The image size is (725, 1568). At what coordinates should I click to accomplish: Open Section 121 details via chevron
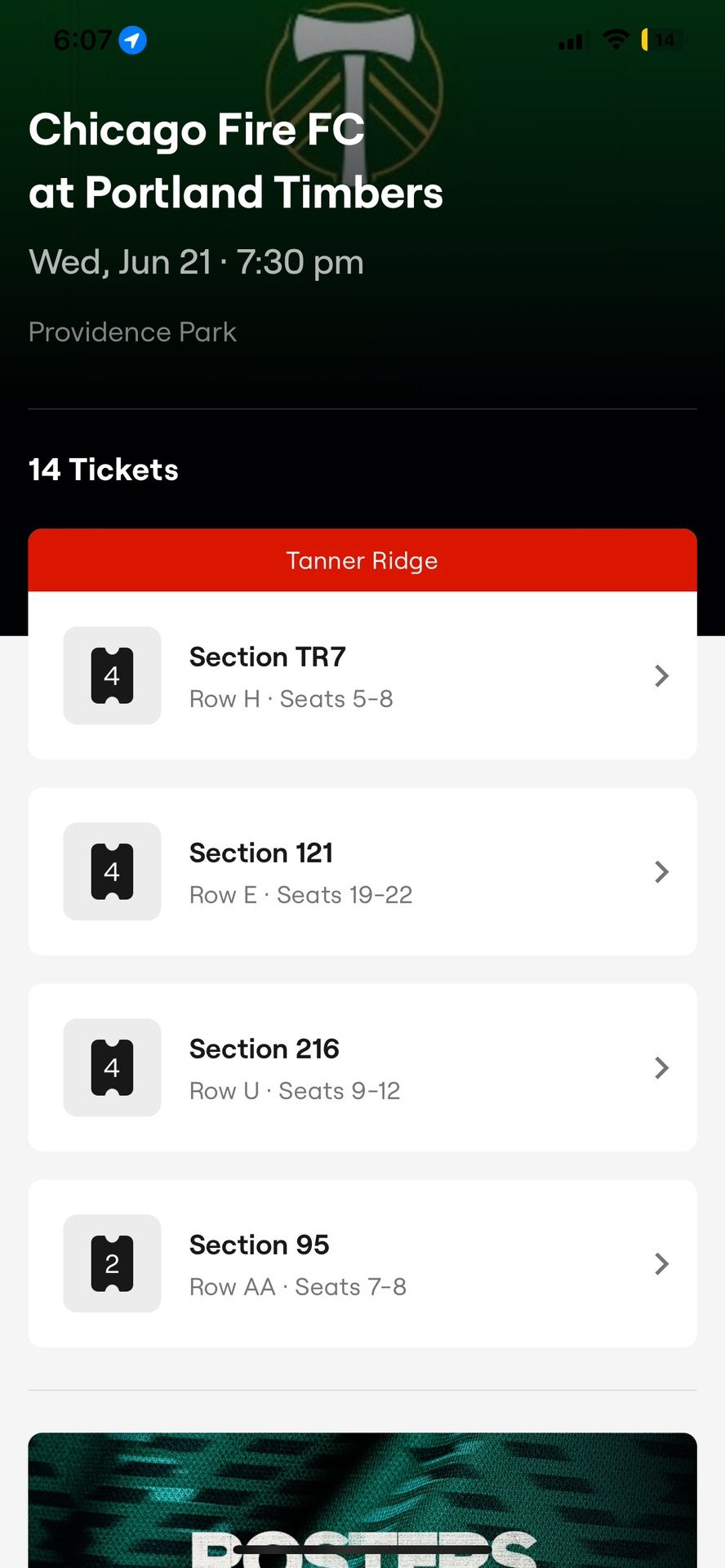[x=662, y=871]
